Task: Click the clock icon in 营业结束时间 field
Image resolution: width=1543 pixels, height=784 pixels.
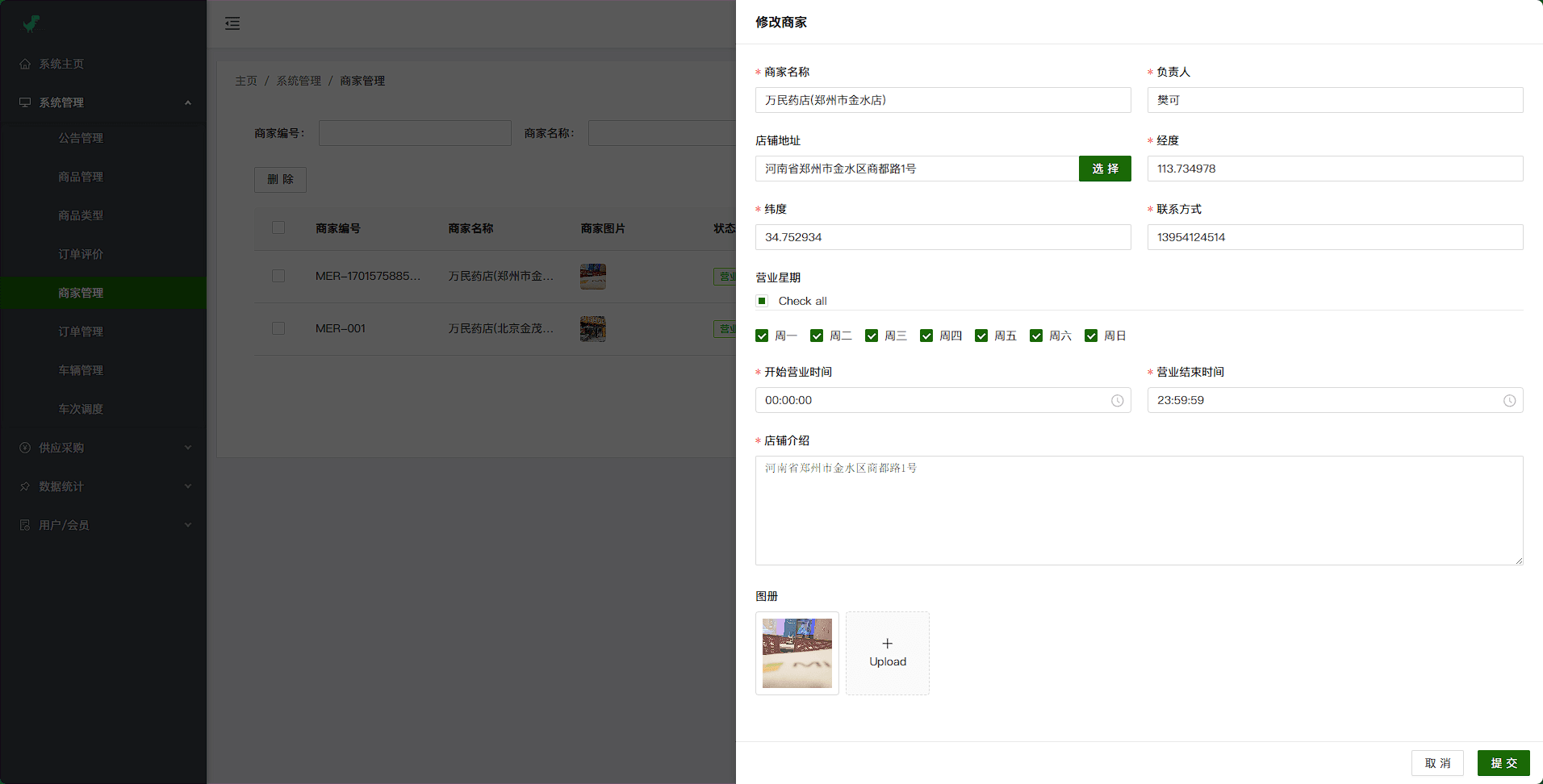Action: (1509, 401)
